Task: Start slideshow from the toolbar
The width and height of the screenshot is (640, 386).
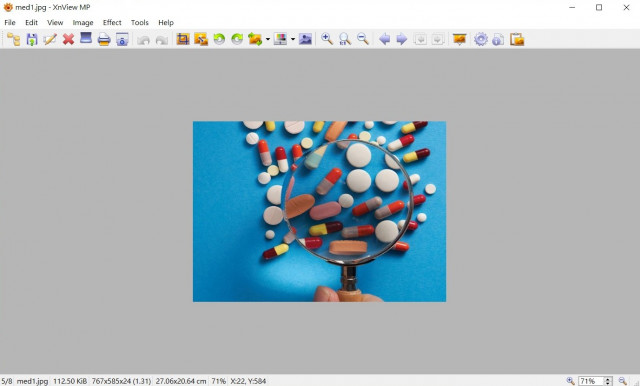Action: point(460,39)
